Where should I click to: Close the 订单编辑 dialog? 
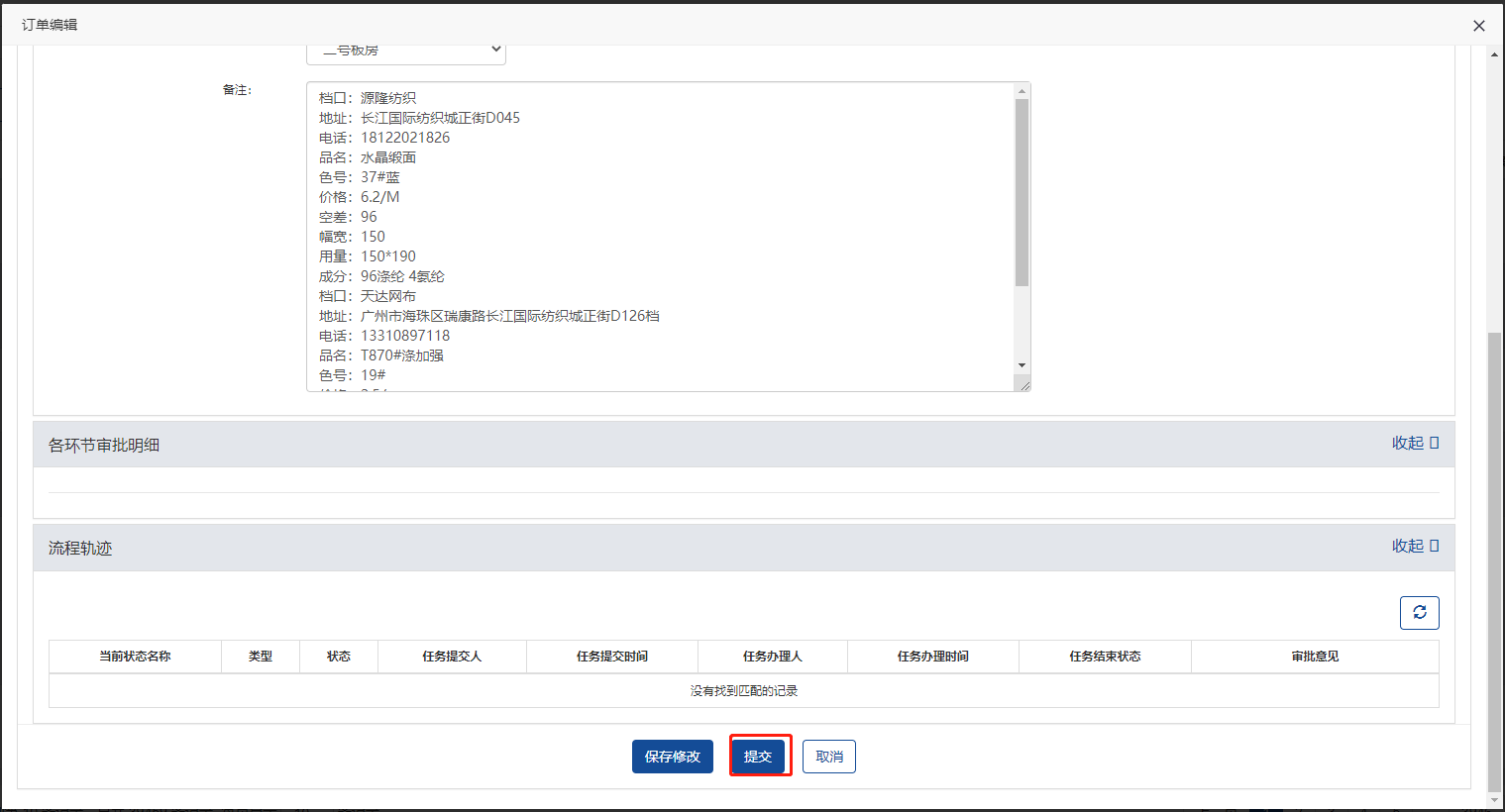click(1478, 26)
